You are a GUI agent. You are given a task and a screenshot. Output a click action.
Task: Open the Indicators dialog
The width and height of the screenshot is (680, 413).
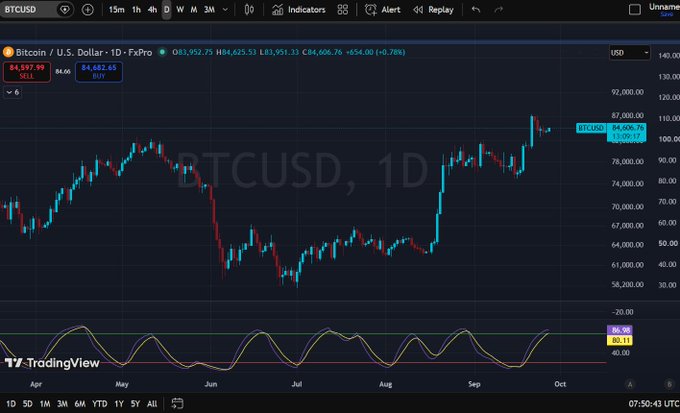(298, 10)
